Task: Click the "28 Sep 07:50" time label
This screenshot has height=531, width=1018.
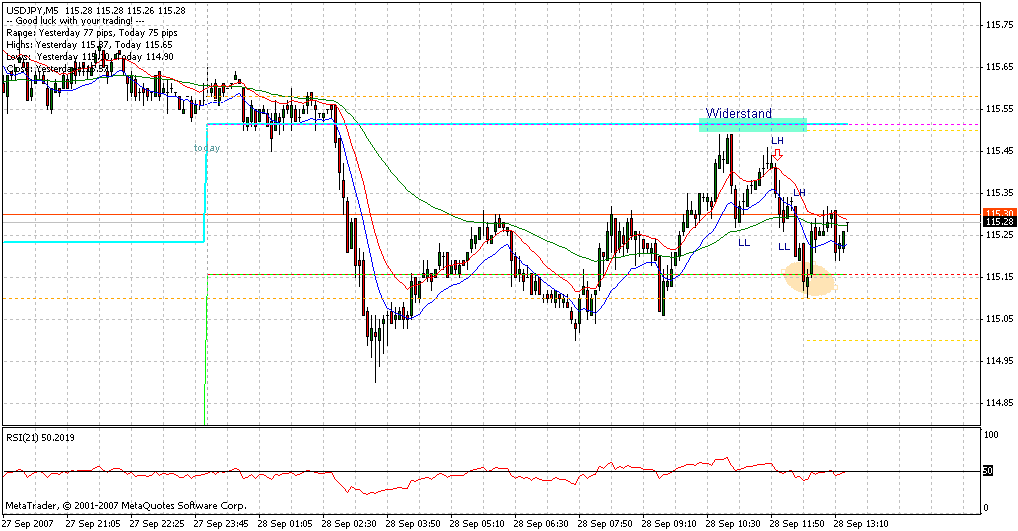Action: pyautogui.click(x=605, y=523)
